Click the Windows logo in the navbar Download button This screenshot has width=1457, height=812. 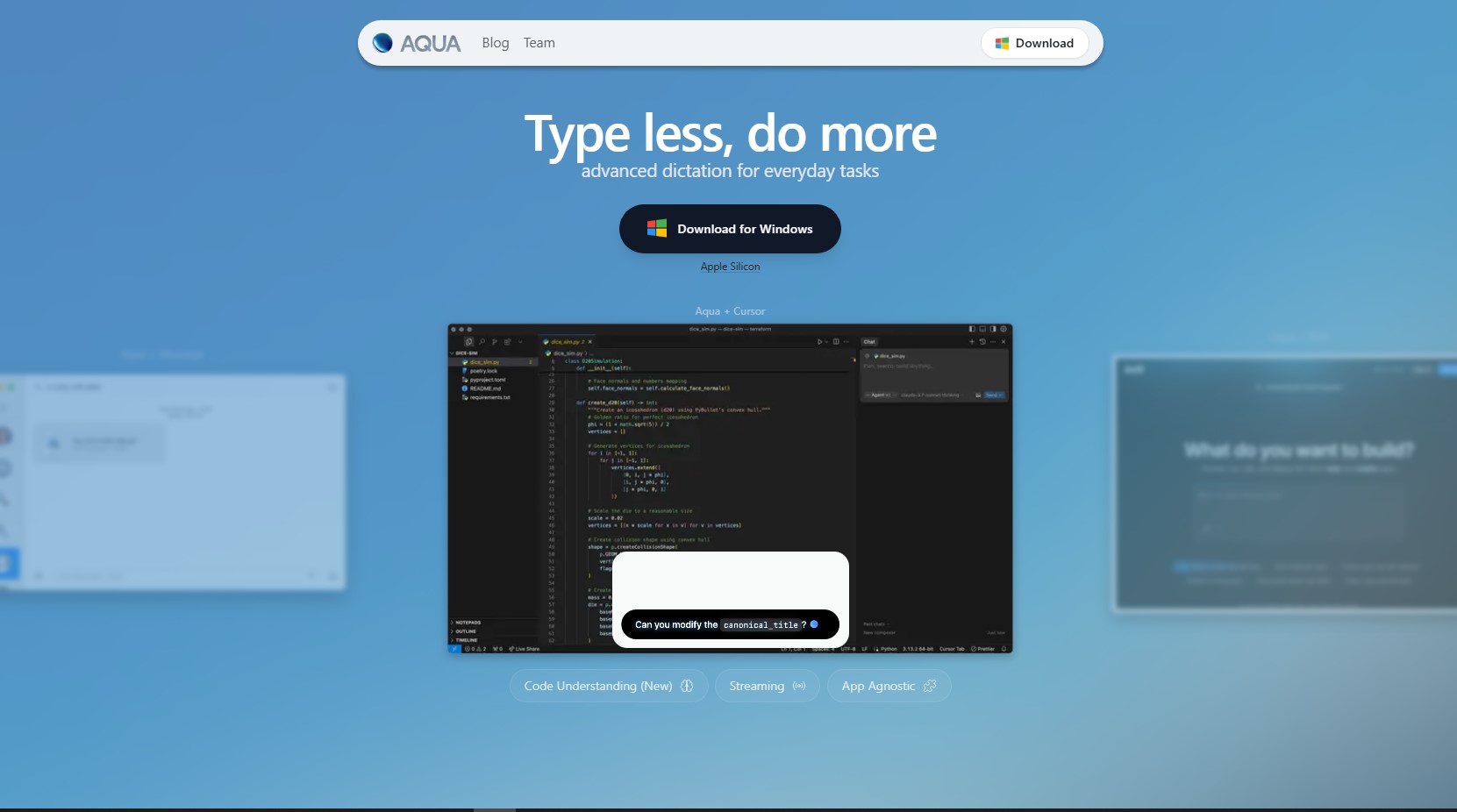[x=1002, y=43]
